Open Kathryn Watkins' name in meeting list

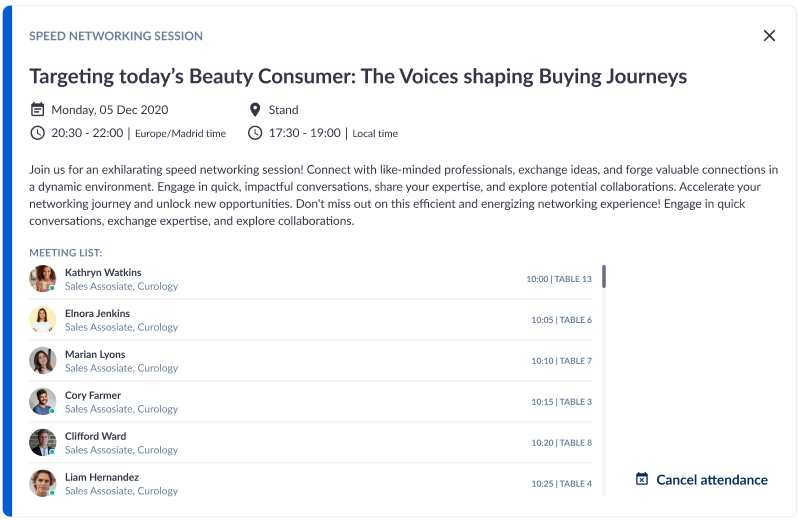103,272
